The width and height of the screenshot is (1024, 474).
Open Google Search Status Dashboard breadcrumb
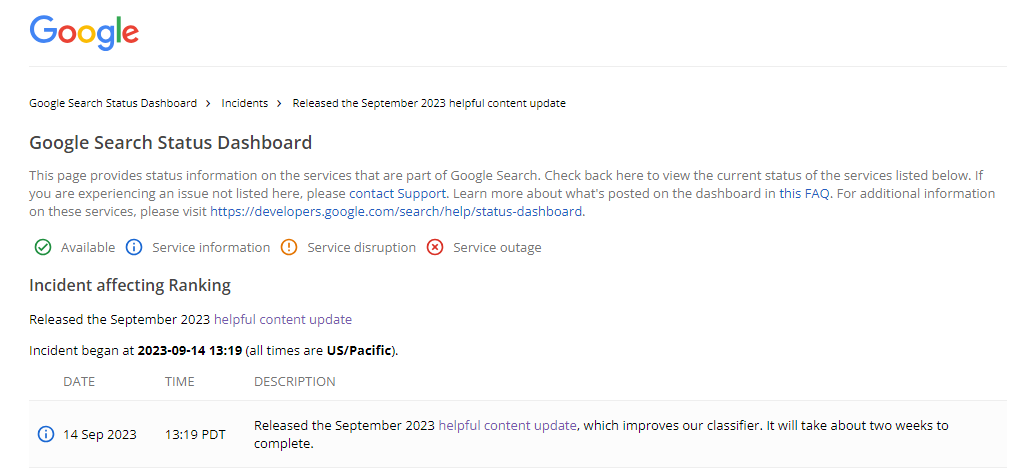pyautogui.click(x=113, y=103)
